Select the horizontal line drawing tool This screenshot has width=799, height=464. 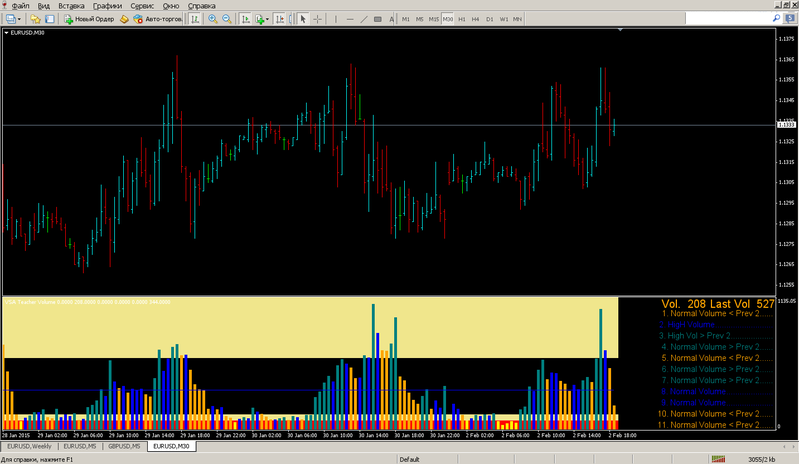(x=350, y=19)
